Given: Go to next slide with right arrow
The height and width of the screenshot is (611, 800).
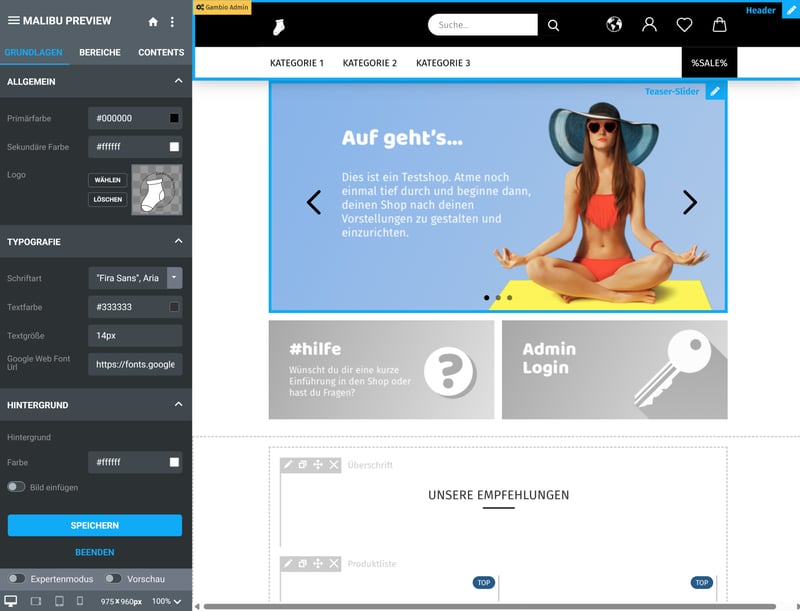Looking at the screenshot, I should 690,202.
